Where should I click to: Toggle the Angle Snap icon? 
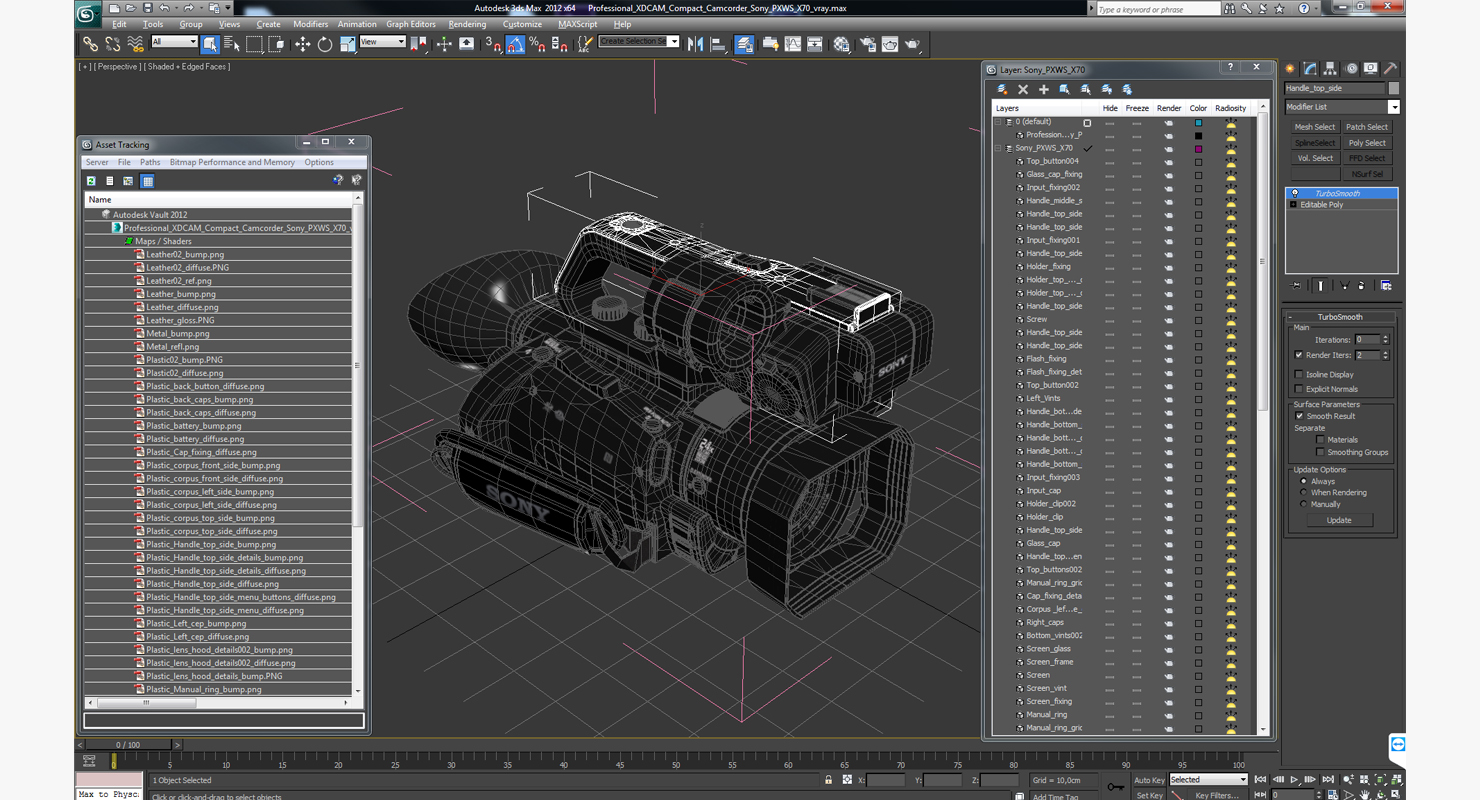tap(515, 44)
